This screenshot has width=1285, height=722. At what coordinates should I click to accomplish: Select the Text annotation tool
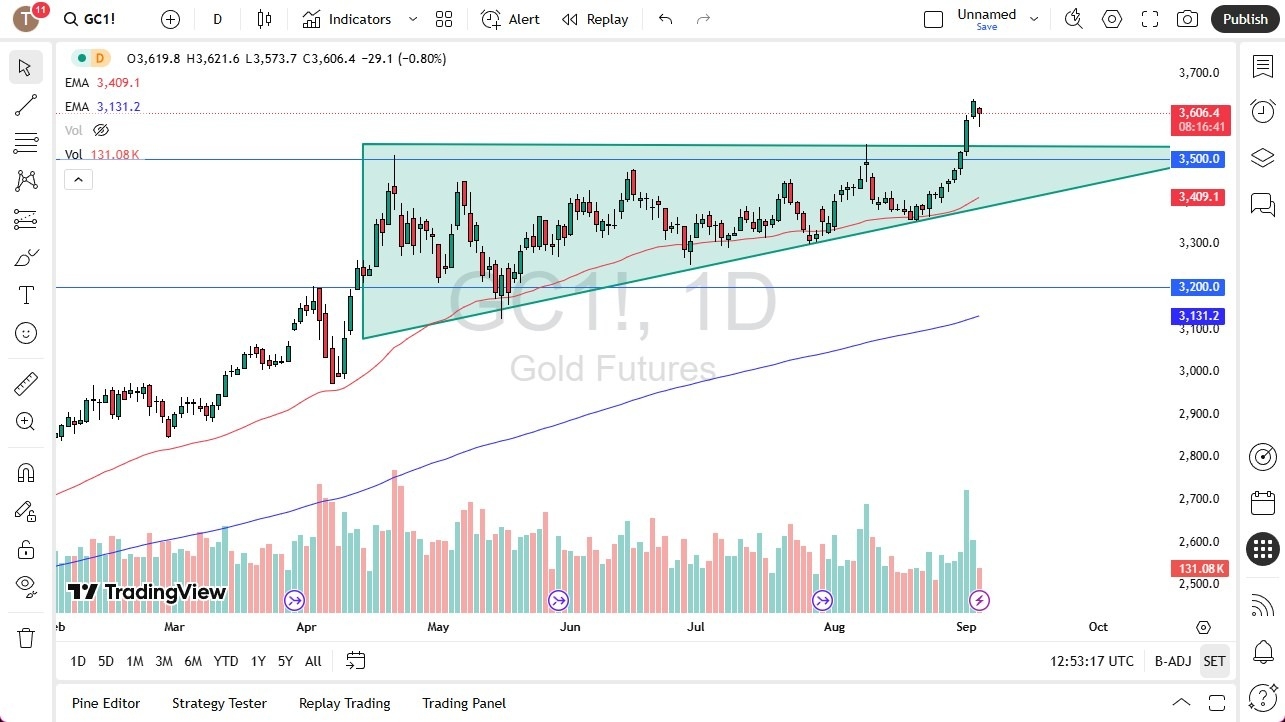25,294
